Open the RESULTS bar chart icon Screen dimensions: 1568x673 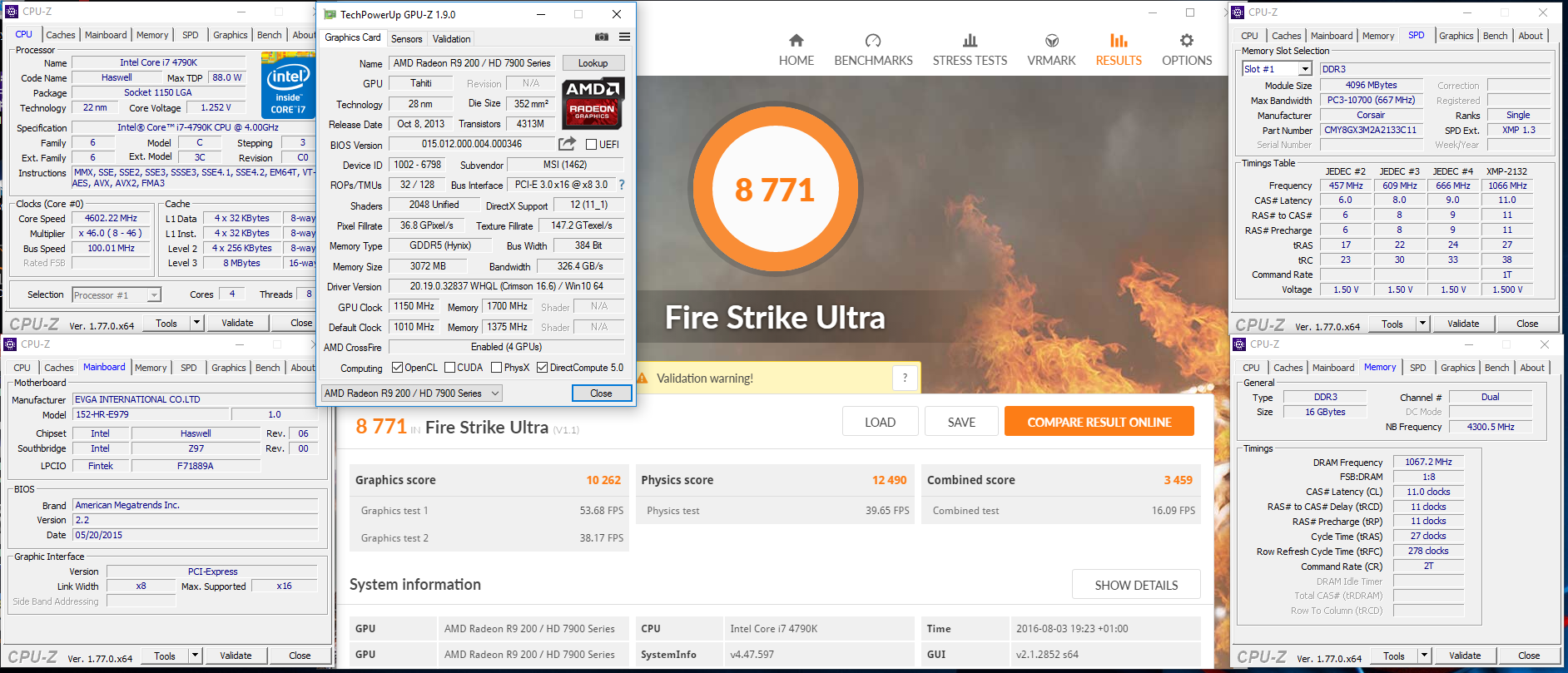1119,40
